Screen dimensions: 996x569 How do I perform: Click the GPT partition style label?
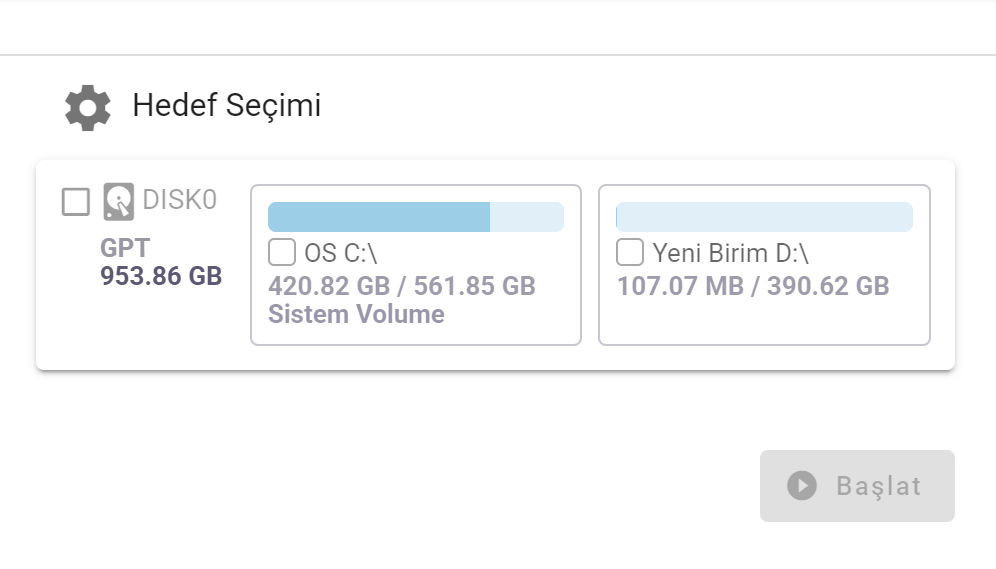[x=125, y=248]
